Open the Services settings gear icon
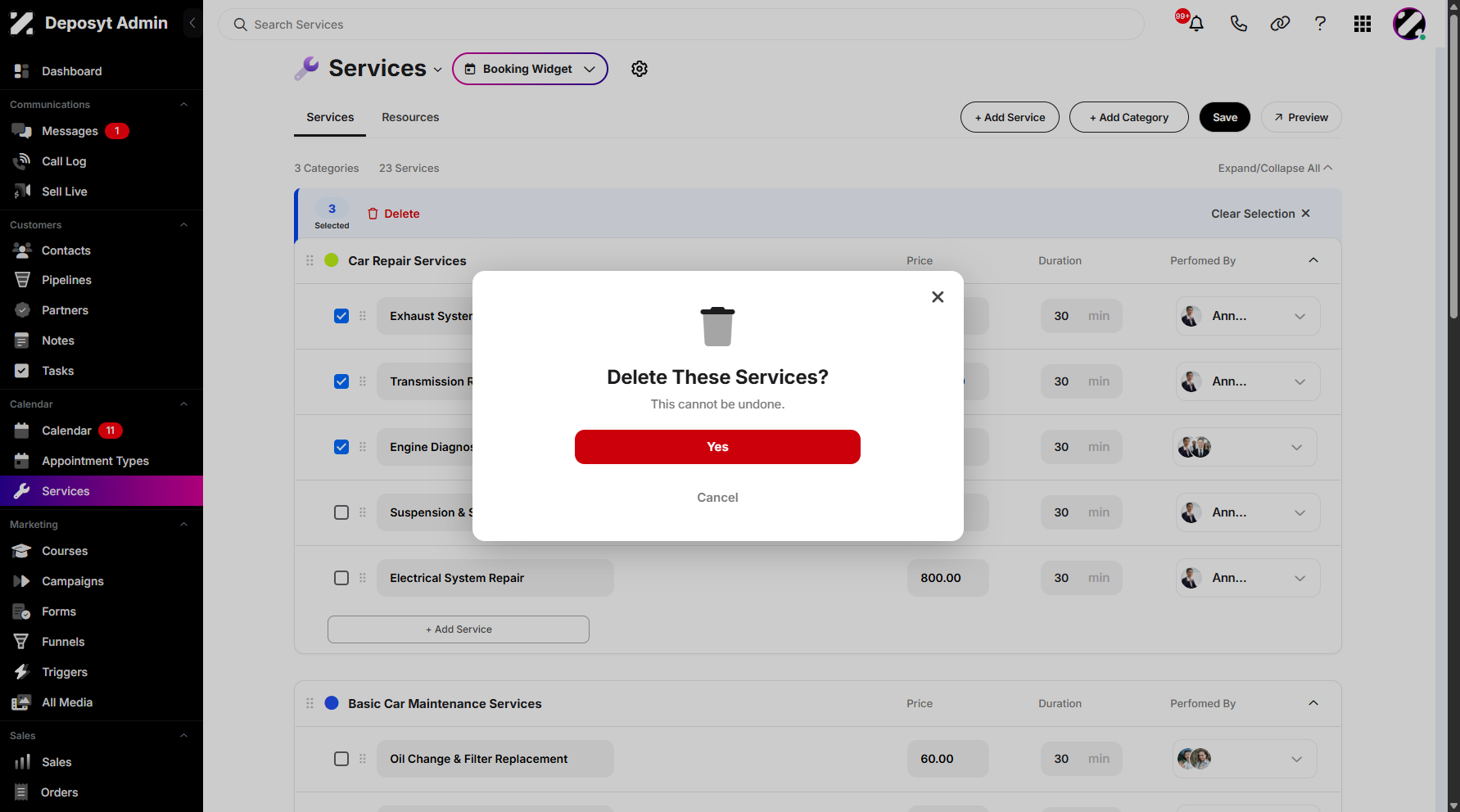Screen dimensions: 1460x812 pyautogui.click(x=640, y=69)
